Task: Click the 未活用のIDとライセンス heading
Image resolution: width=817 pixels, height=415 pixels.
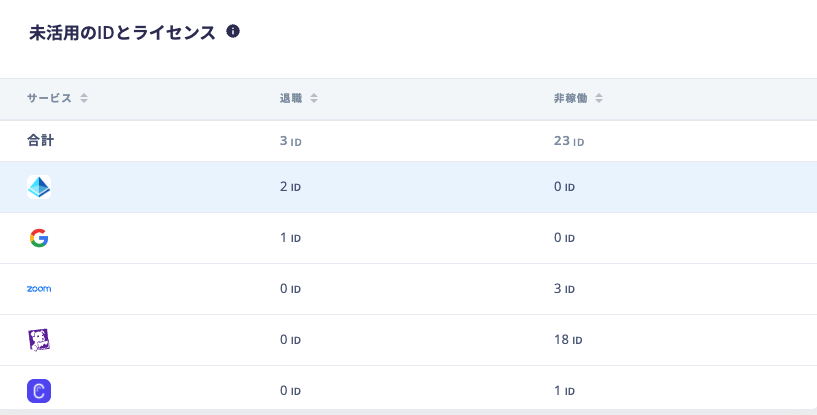Action: [122, 32]
